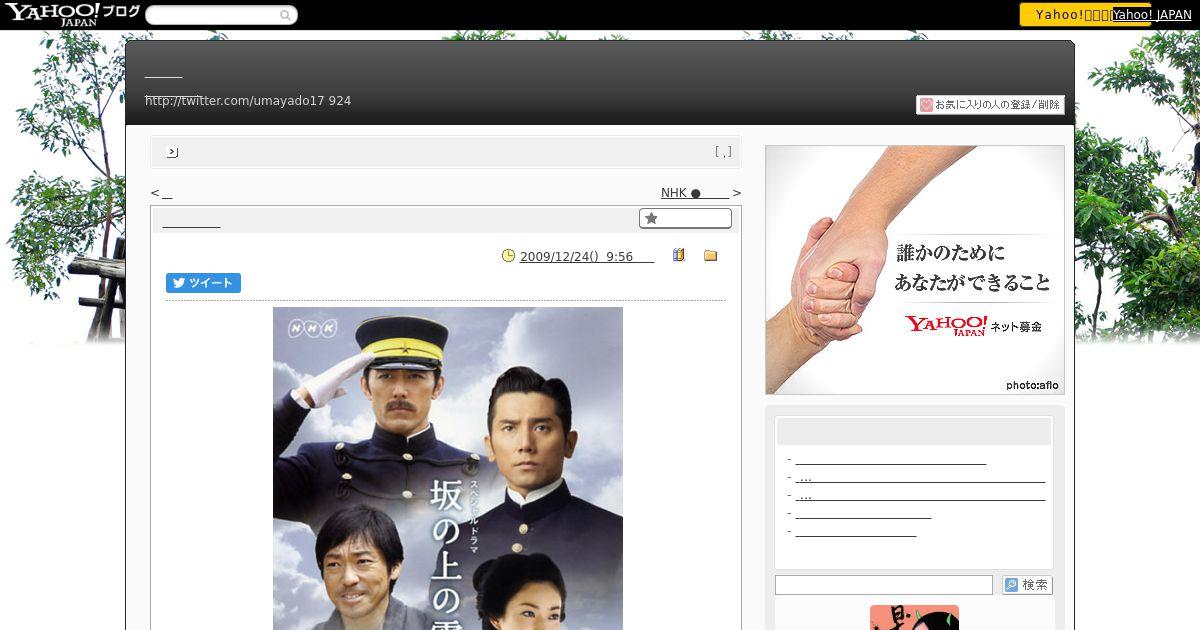Open the last link in sidebar list
The width and height of the screenshot is (1200, 630).
856,531
